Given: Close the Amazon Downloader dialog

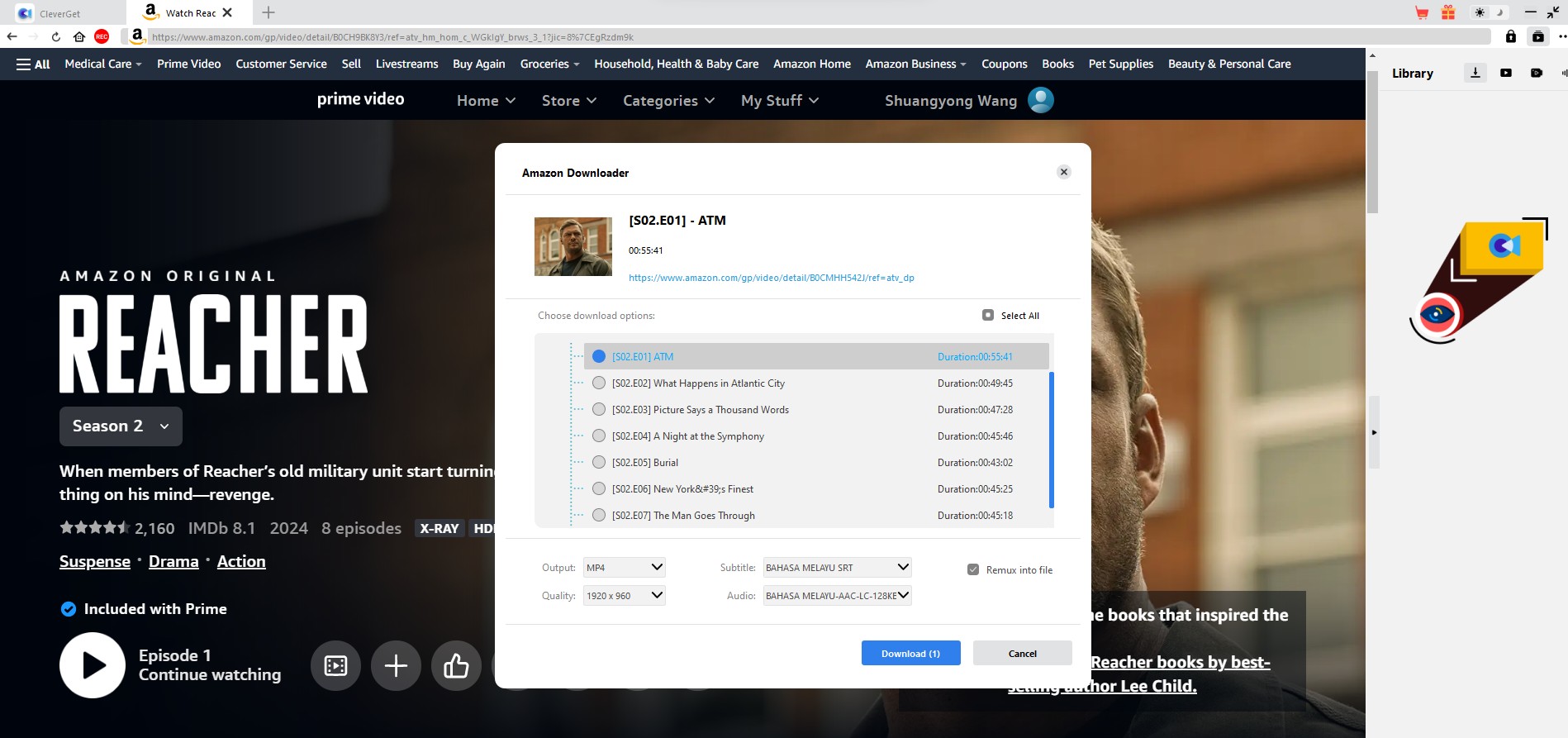Looking at the screenshot, I should pyautogui.click(x=1064, y=172).
